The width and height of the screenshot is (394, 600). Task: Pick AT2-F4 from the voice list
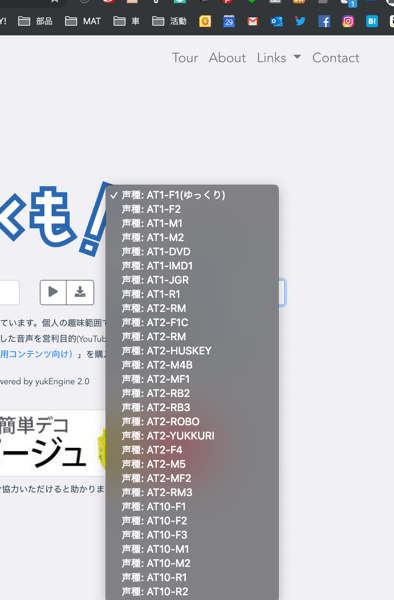tap(192, 450)
